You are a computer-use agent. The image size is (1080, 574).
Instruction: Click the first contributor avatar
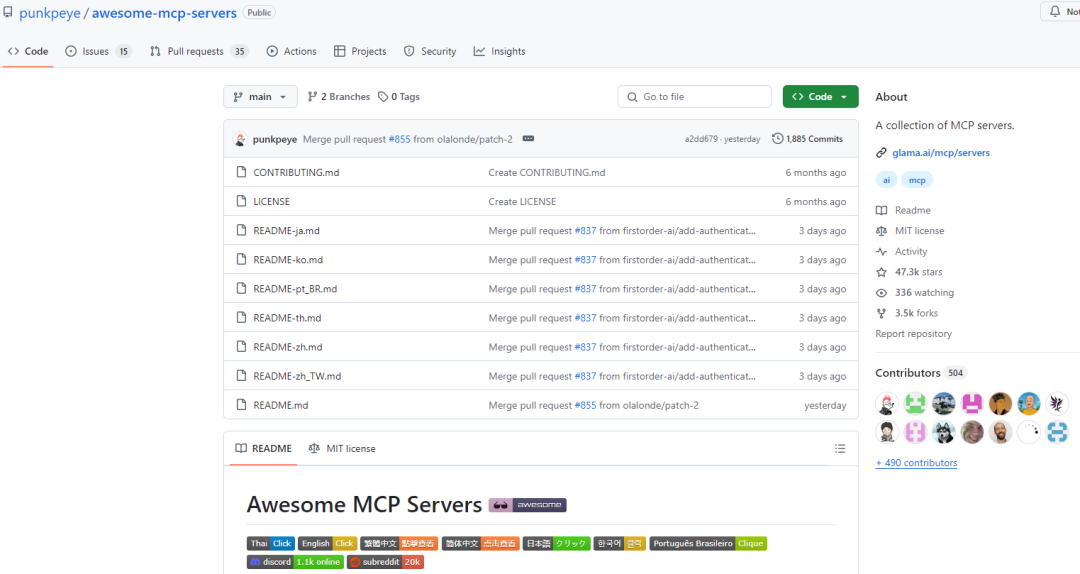point(887,404)
